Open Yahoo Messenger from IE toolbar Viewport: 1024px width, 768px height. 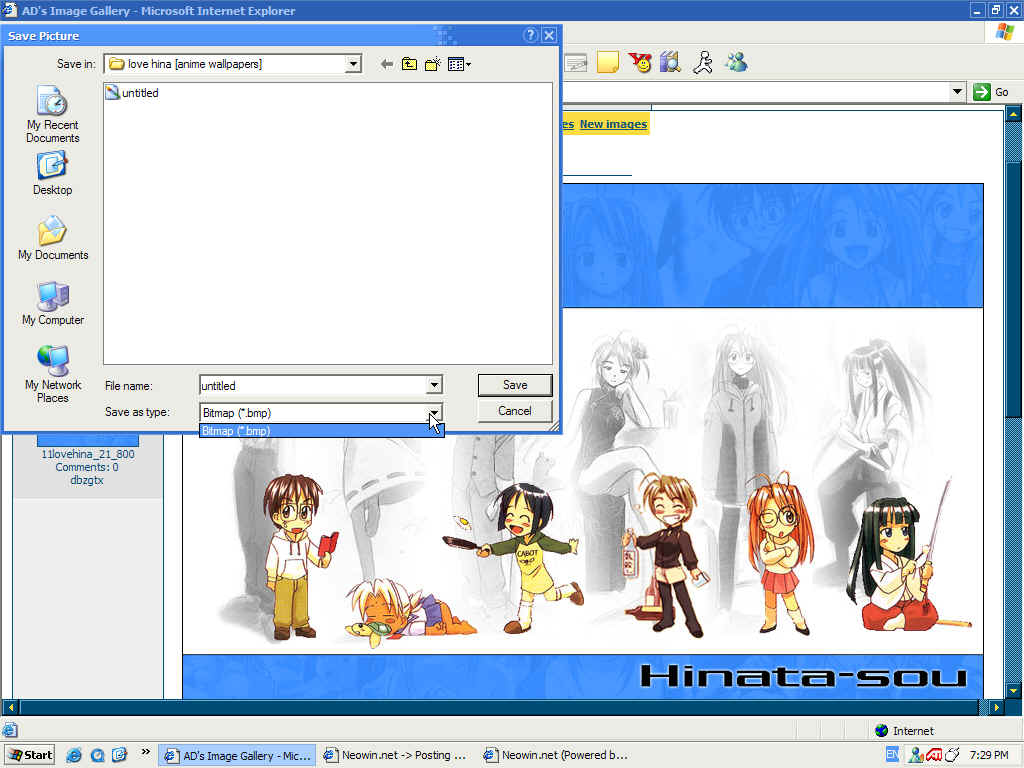pos(640,63)
